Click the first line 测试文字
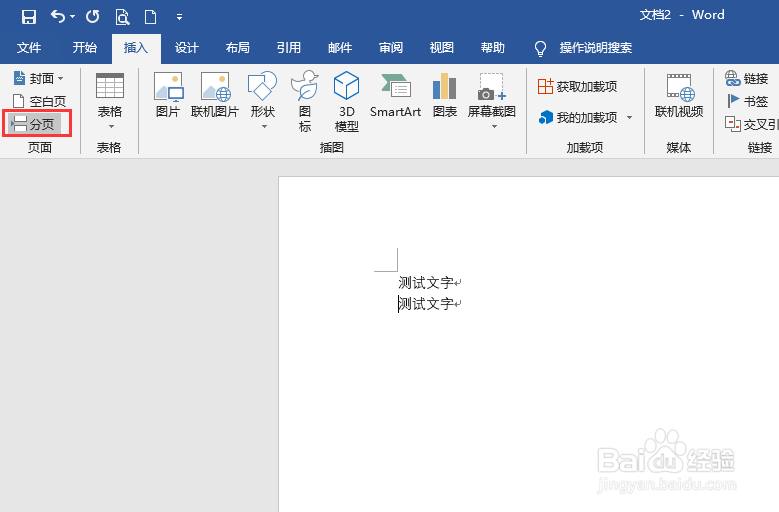Screen dimensions: 779x512 click(426, 283)
